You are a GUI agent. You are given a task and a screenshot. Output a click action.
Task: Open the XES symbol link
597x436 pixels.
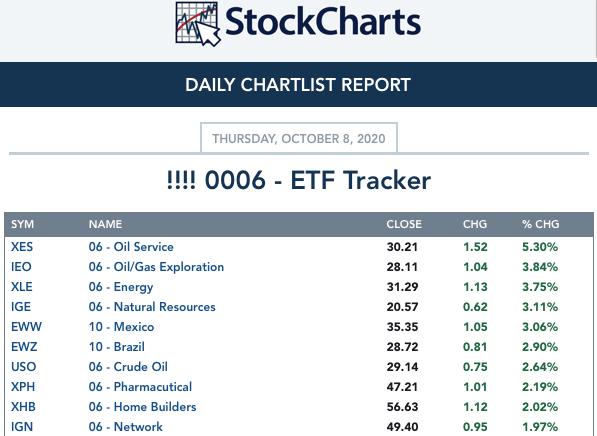pyautogui.click(x=22, y=247)
